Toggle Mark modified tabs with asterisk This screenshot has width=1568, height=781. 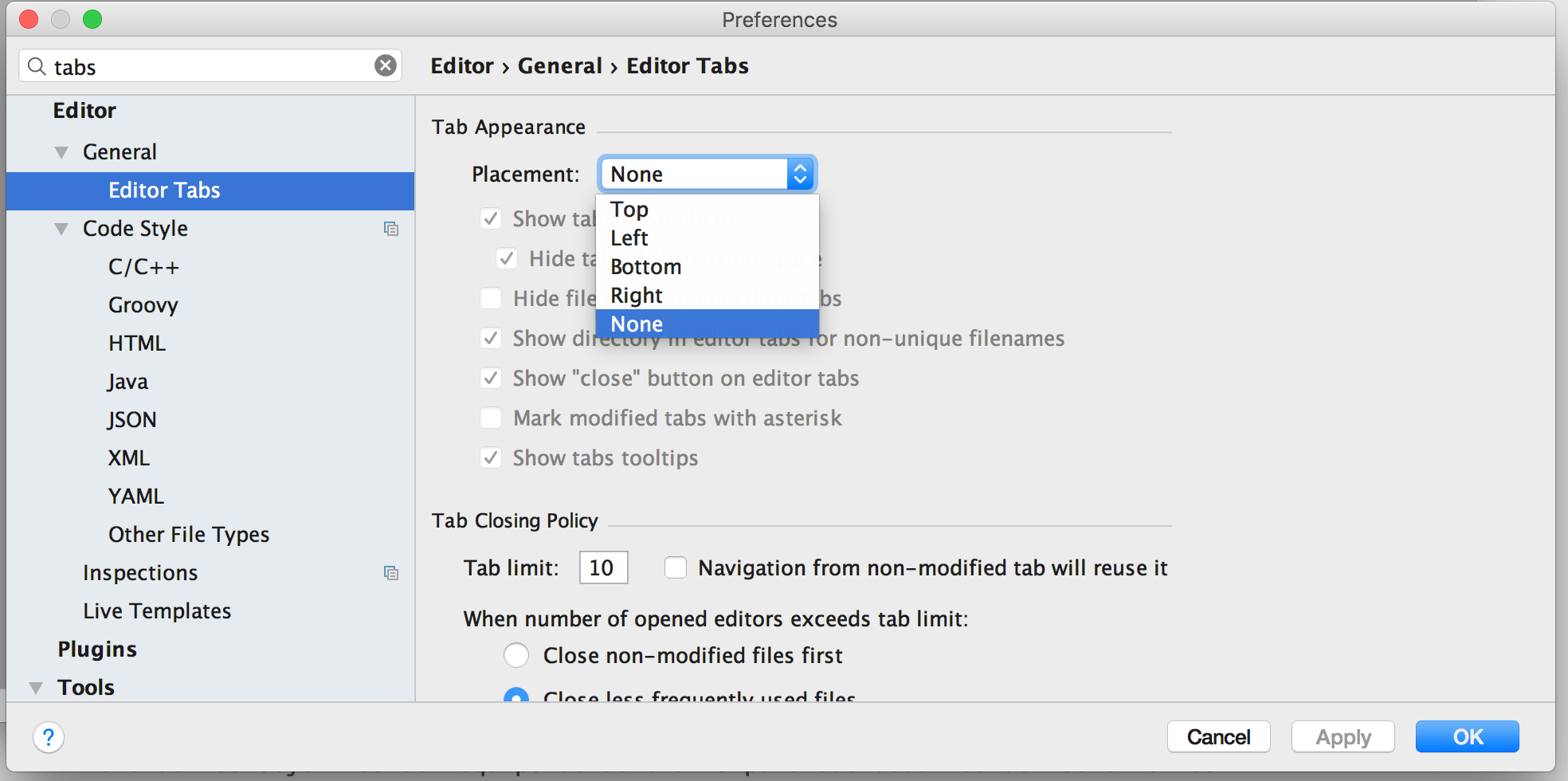pos(491,418)
